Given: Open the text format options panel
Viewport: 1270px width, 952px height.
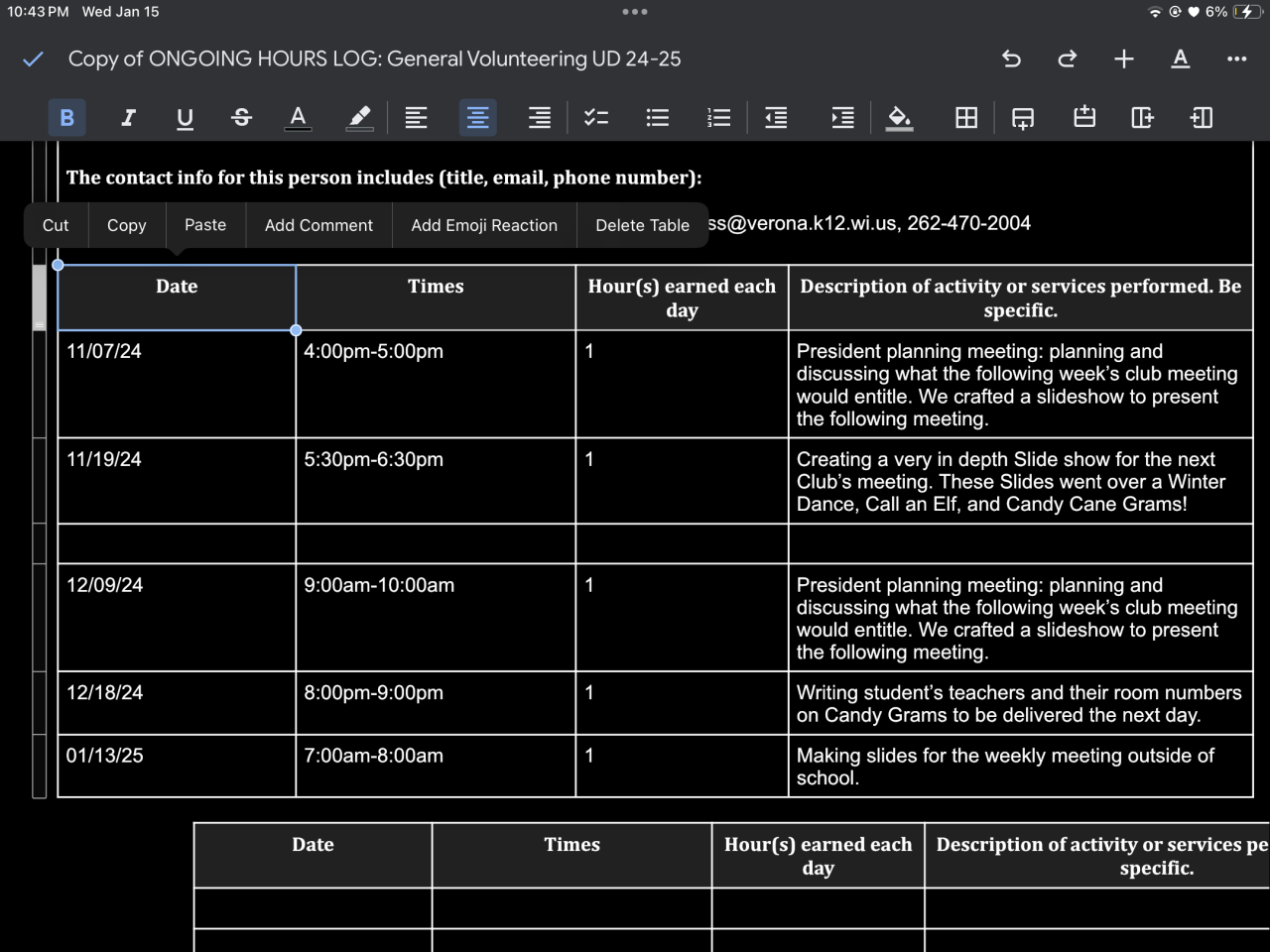Looking at the screenshot, I should click(1180, 59).
